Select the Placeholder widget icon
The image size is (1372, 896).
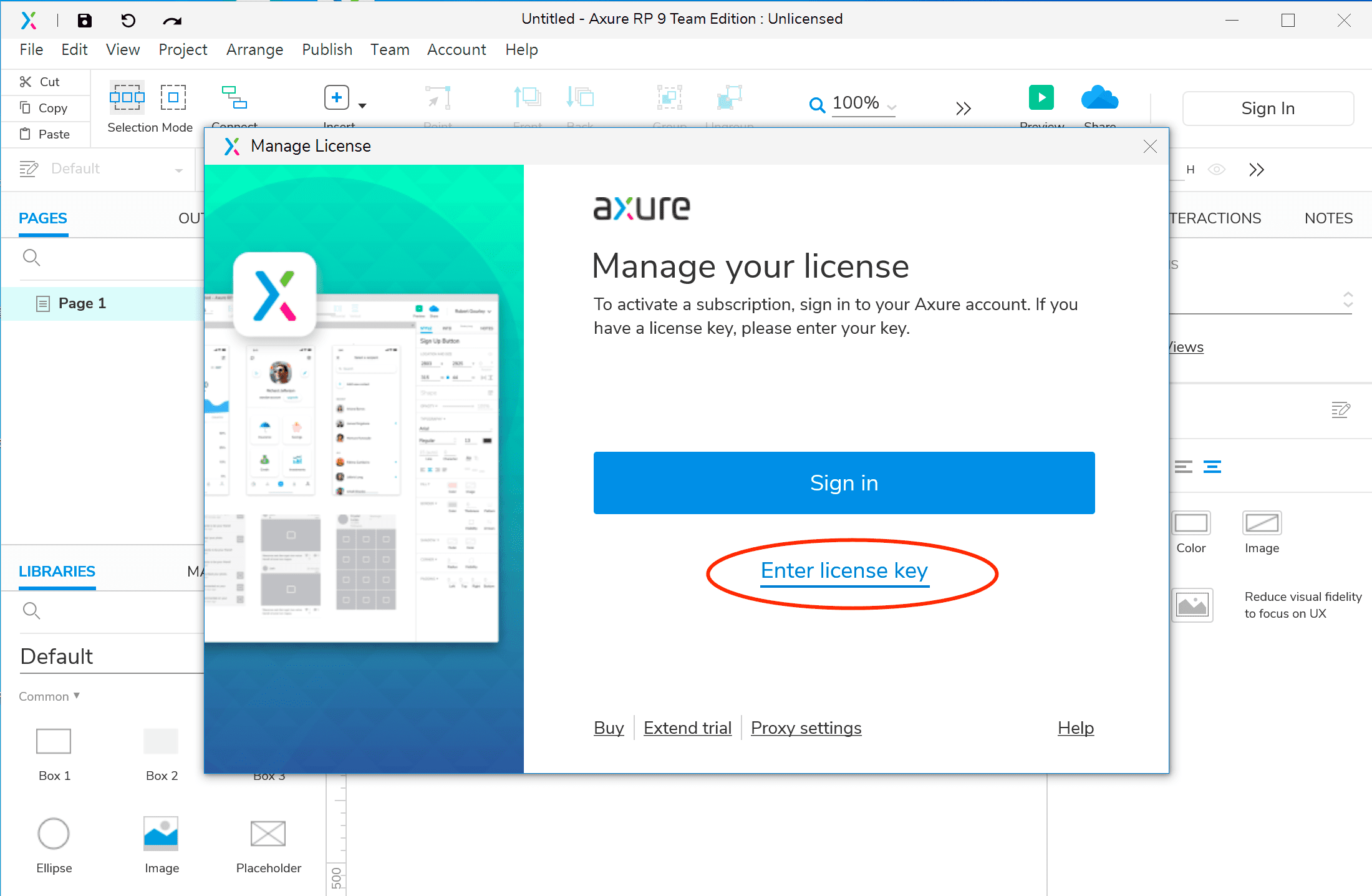268,834
